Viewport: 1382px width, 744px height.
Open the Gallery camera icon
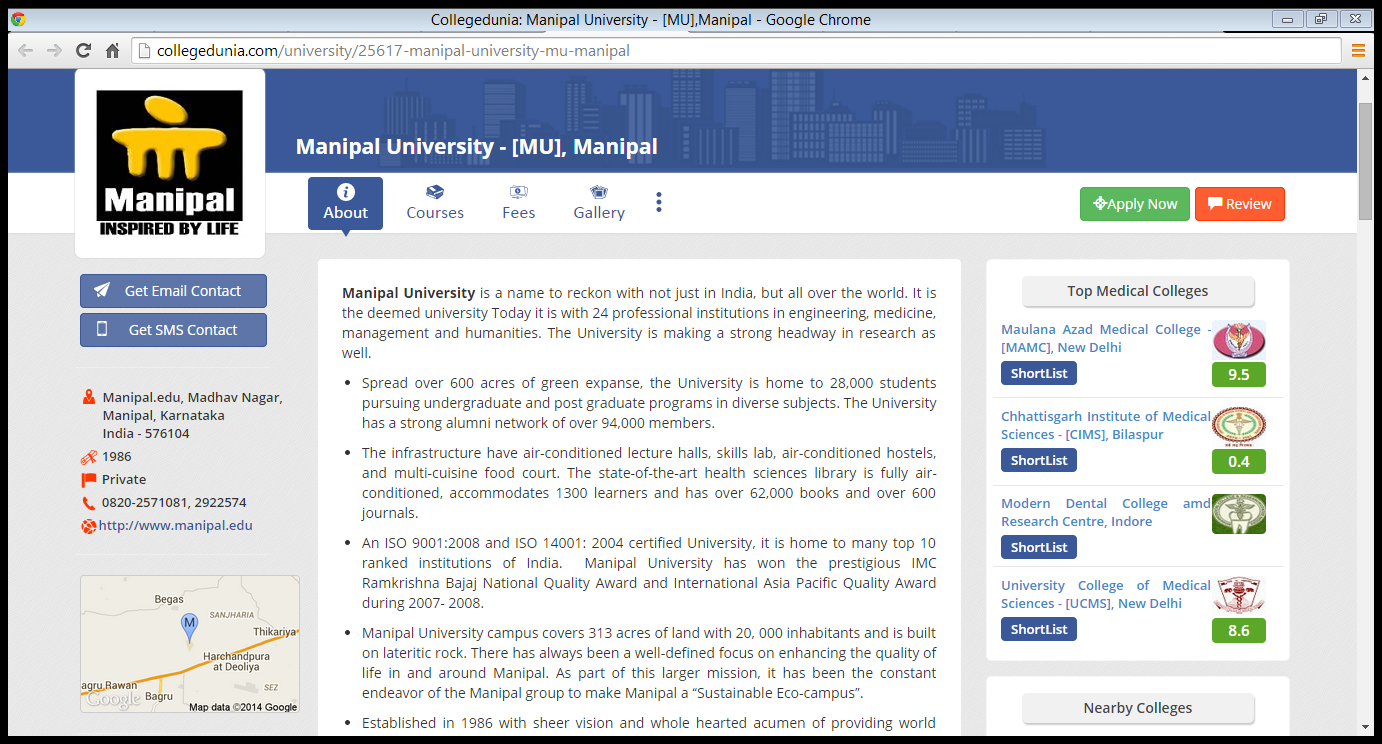coord(598,193)
